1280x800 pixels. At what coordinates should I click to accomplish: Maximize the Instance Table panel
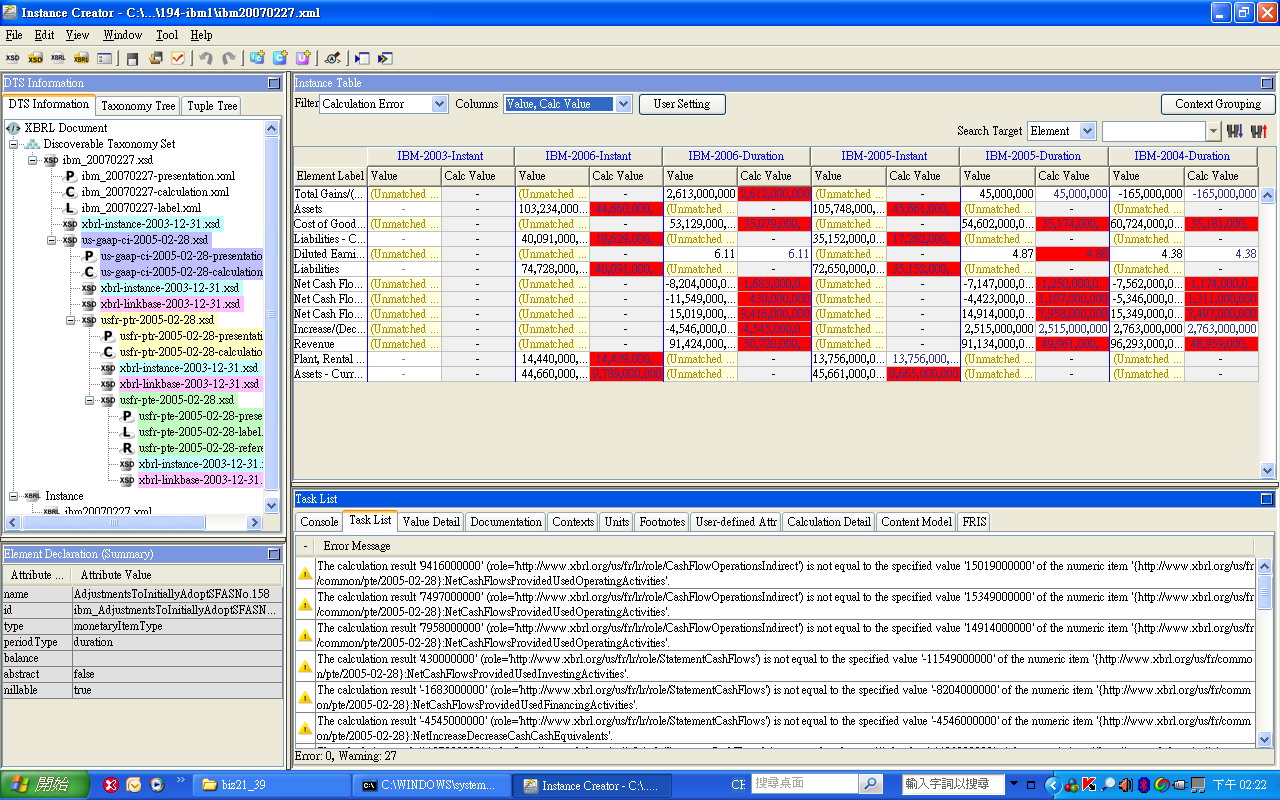(x=1267, y=83)
